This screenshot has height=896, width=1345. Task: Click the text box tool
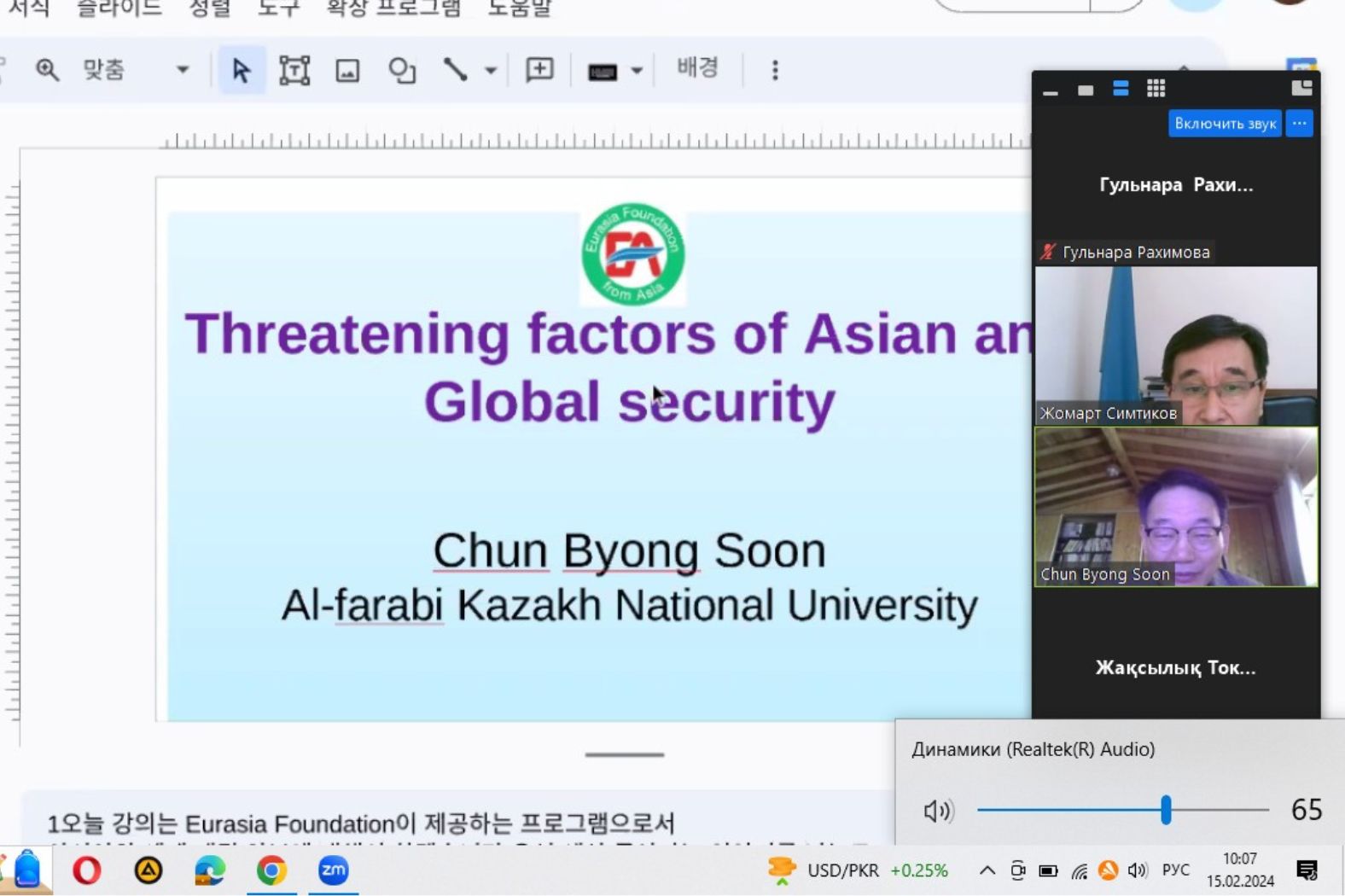294,70
